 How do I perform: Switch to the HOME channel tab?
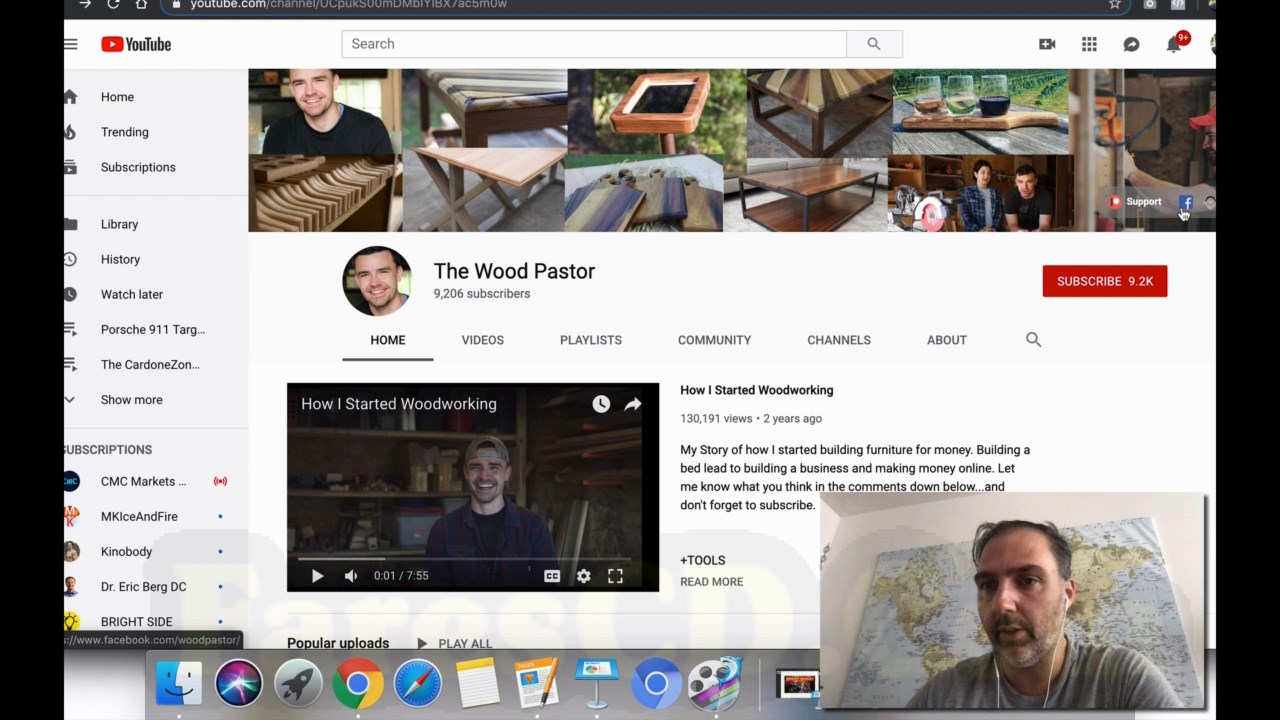pyautogui.click(x=388, y=340)
